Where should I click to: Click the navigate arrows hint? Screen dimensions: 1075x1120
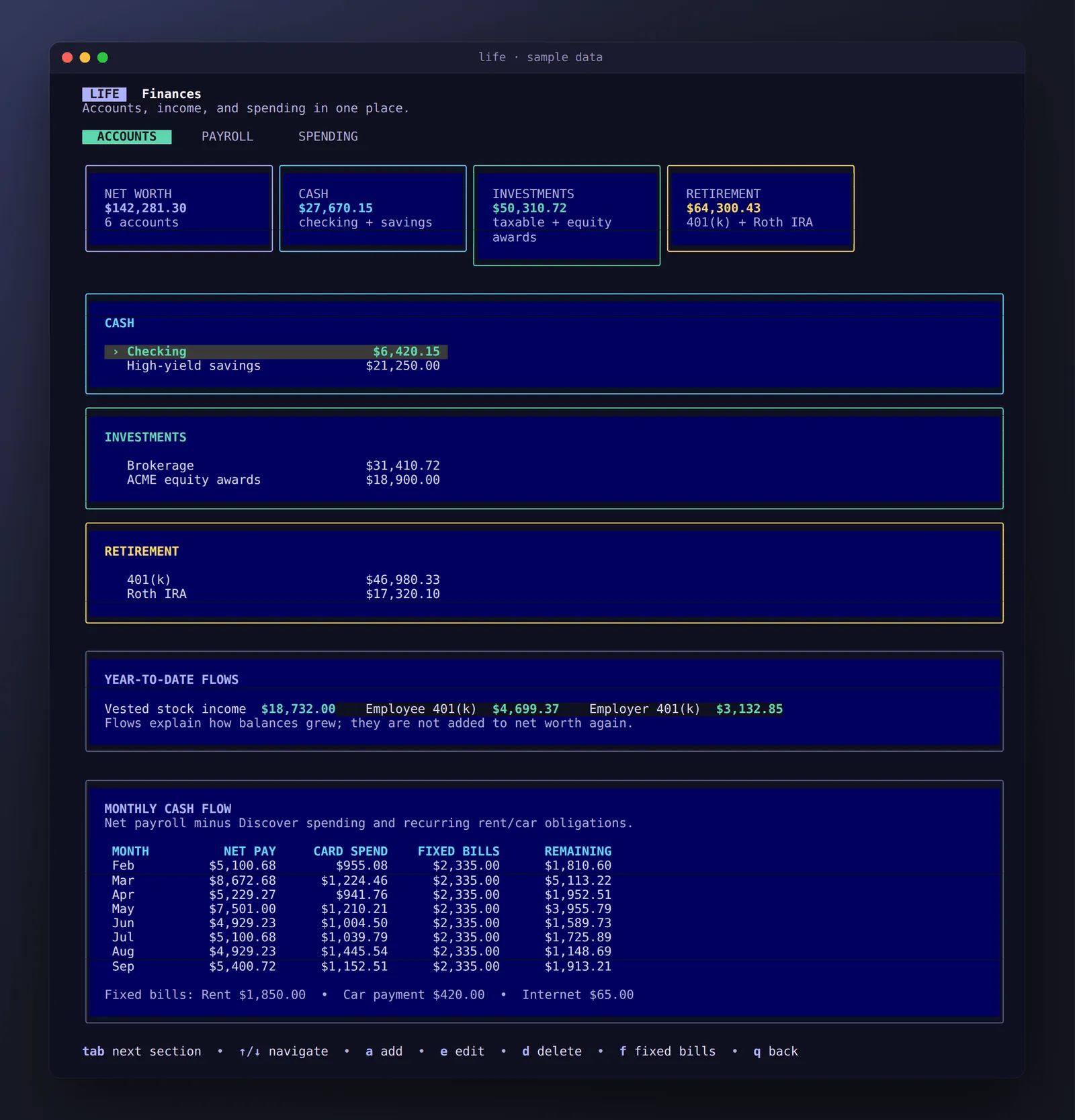point(284,1051)
